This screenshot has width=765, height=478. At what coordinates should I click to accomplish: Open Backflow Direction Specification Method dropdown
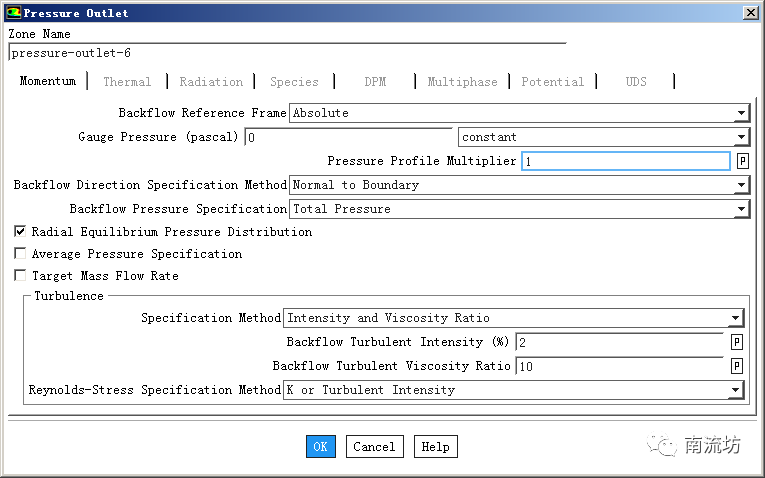pos(740,185)
